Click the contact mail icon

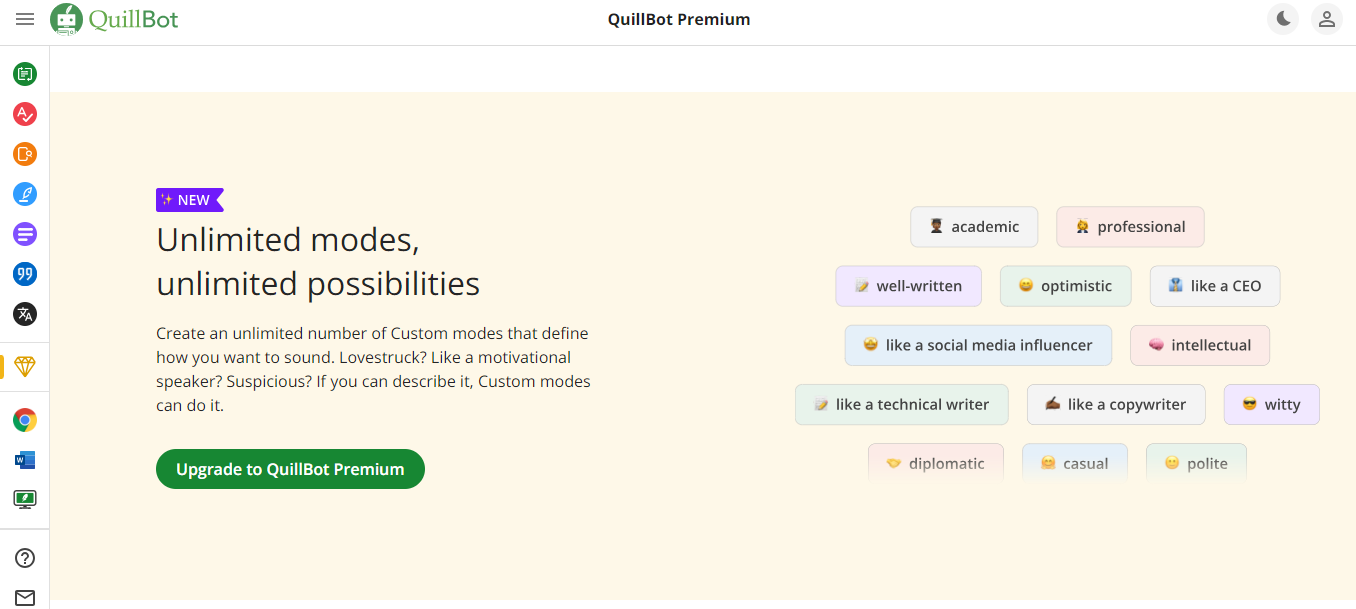pos(24,597)
